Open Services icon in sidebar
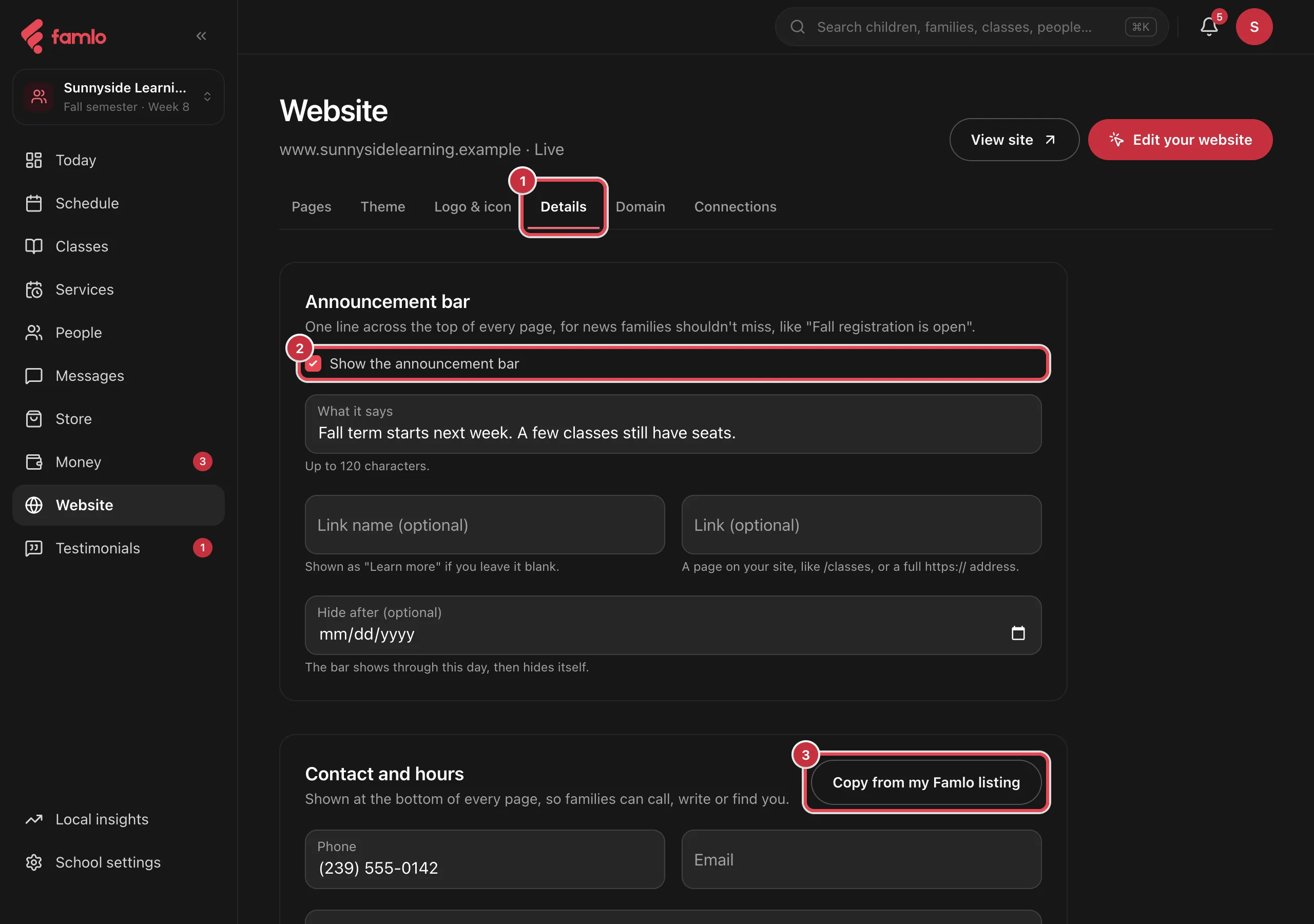1314x924 pixels. pyautogui.click(x=34, y=290)
